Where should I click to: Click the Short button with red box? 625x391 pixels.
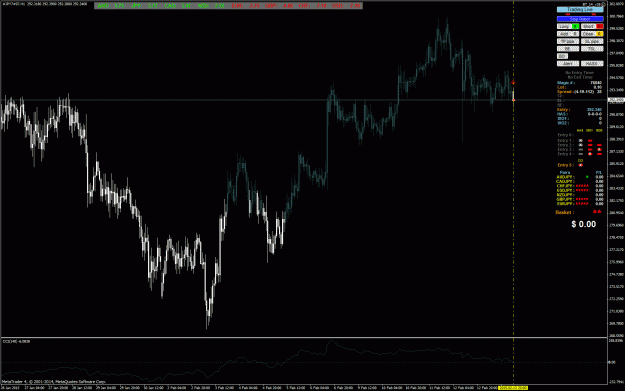[x=592, y=26]
